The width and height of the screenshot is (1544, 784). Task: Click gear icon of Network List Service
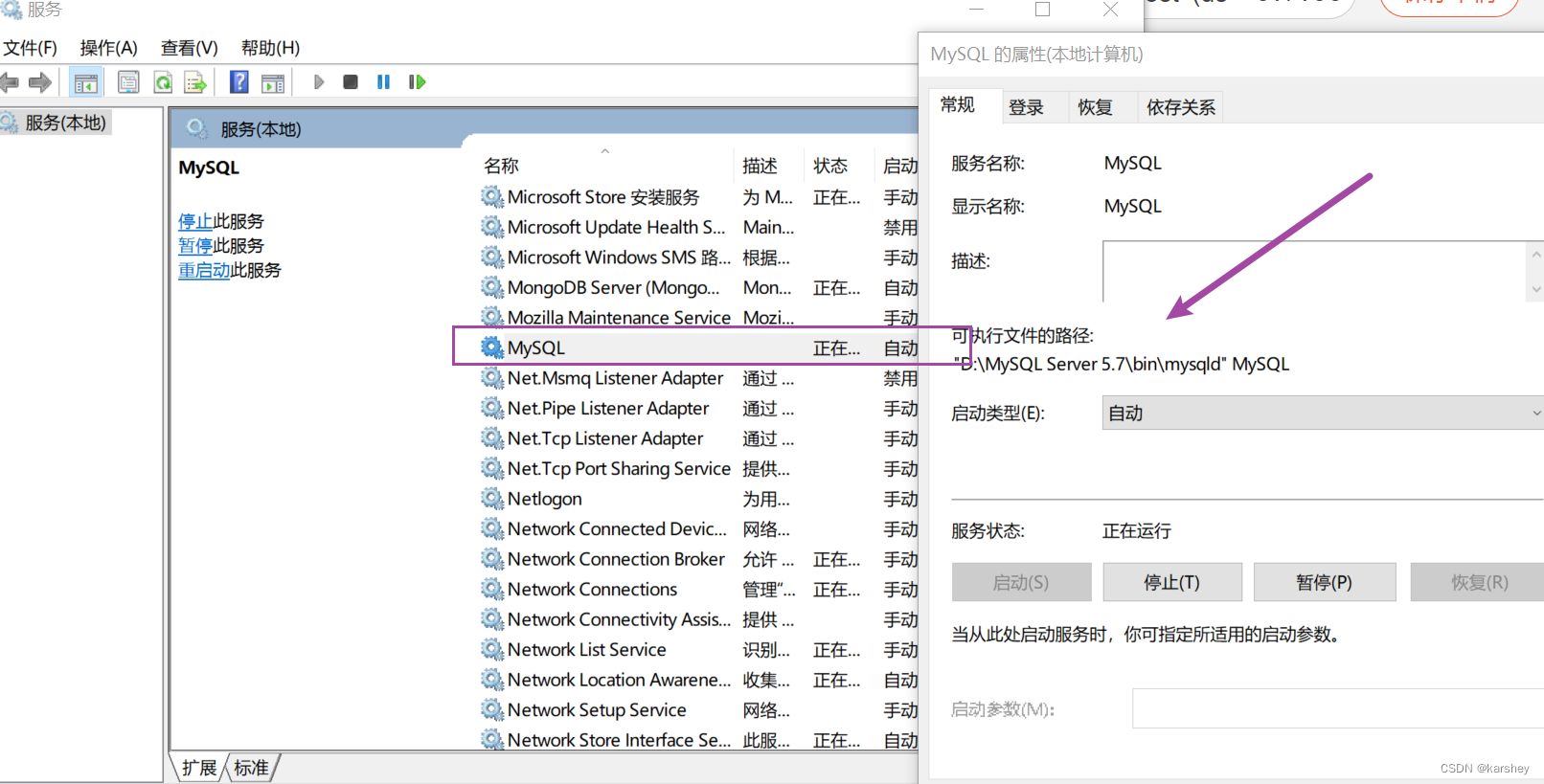[492, 649]
